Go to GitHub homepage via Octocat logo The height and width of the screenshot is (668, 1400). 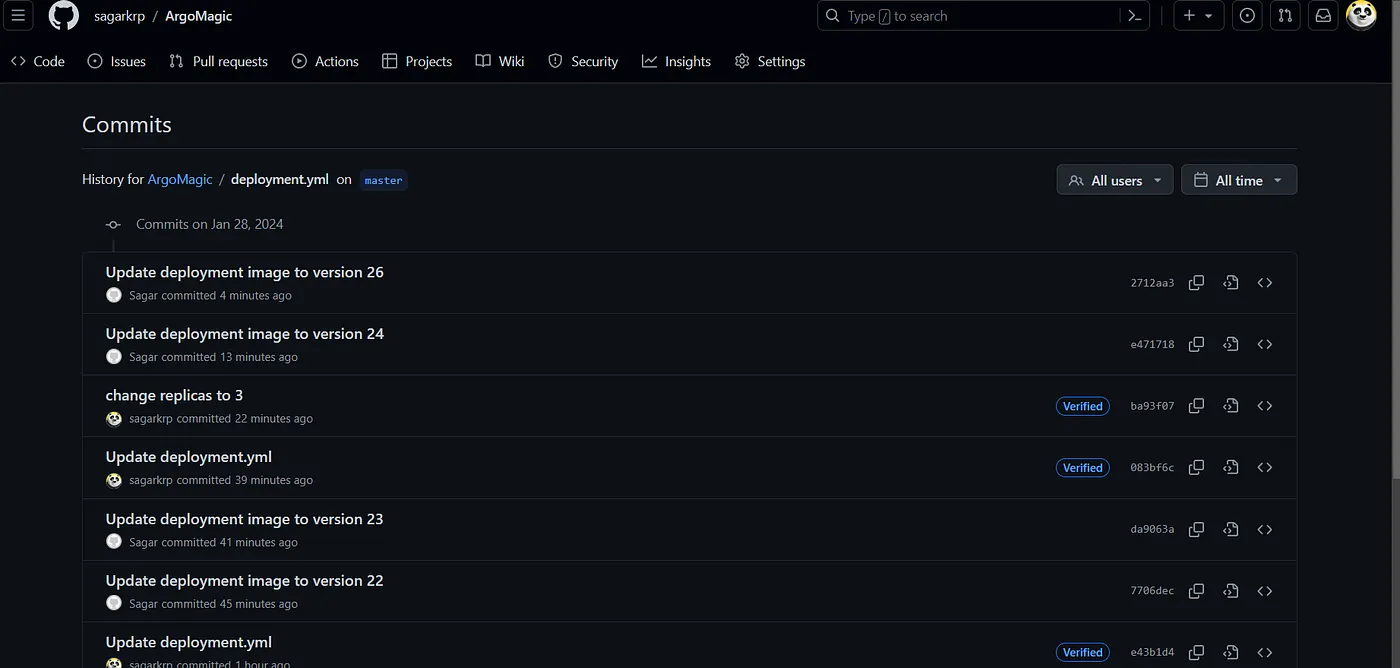(x=64, y=16)
